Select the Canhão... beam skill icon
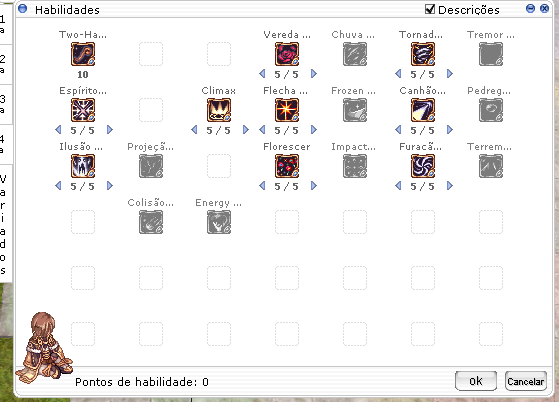559x402 pixels. point(423,110)
